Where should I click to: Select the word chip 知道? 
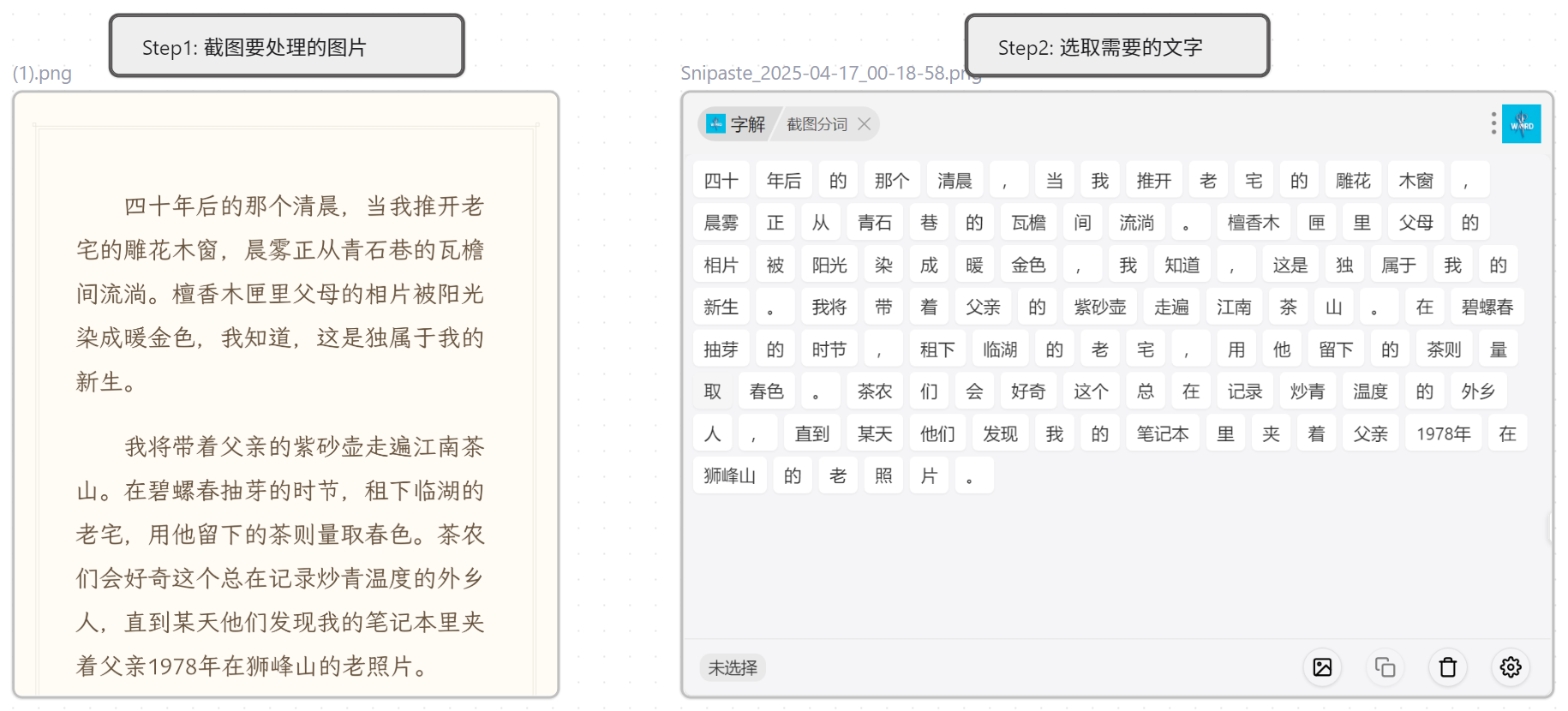pyautogui.click(x=1182, y=265)
